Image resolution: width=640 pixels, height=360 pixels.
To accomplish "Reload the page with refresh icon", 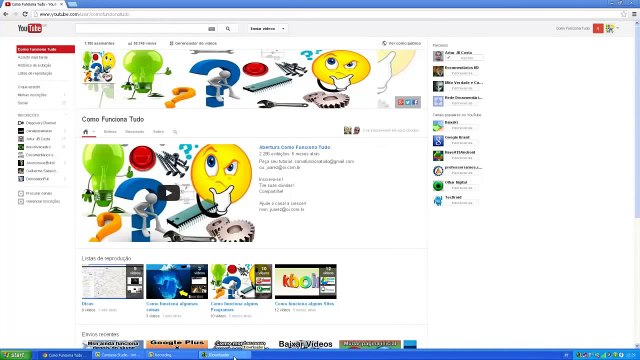I will [x=25, y=14].
